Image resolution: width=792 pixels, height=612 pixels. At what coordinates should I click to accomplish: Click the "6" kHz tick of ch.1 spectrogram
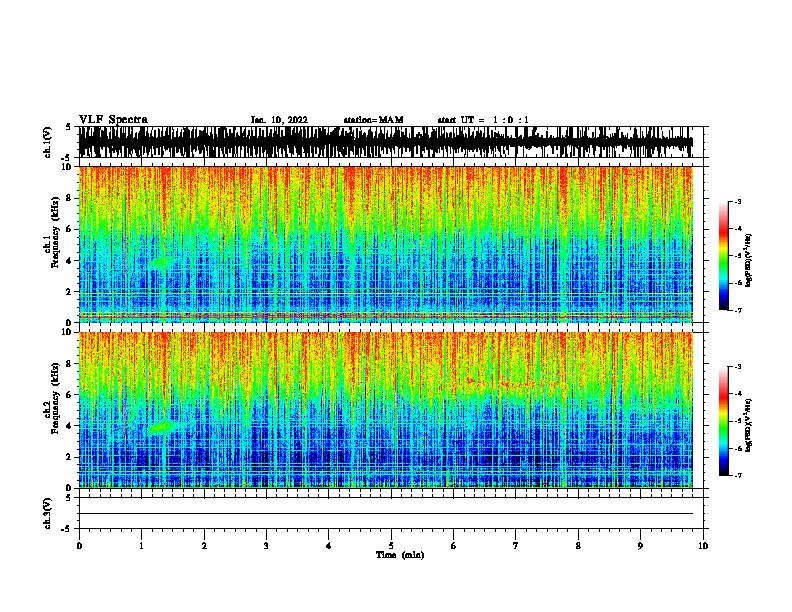pos(69,229)
